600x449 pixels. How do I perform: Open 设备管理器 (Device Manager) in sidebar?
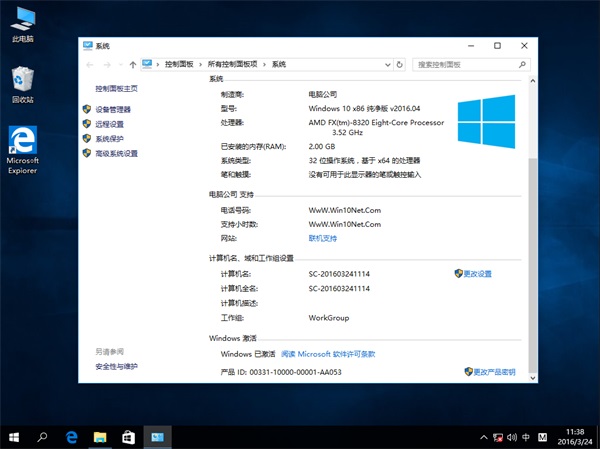pos(112,109)
